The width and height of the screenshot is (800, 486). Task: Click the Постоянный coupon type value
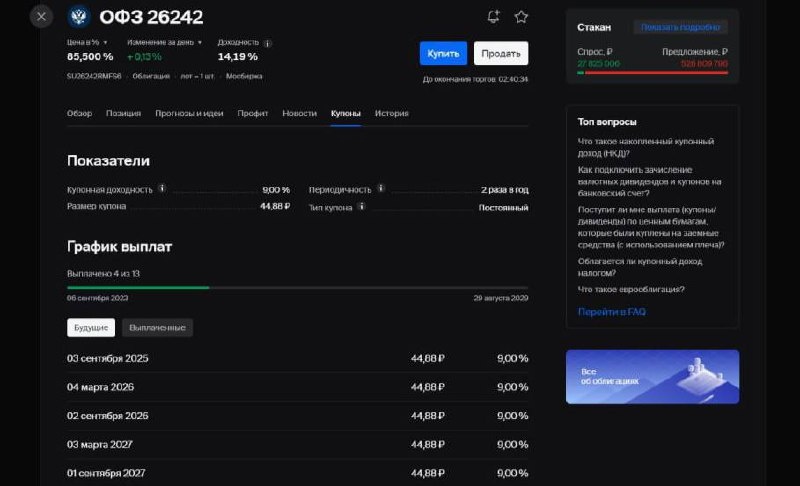(504, 208)
